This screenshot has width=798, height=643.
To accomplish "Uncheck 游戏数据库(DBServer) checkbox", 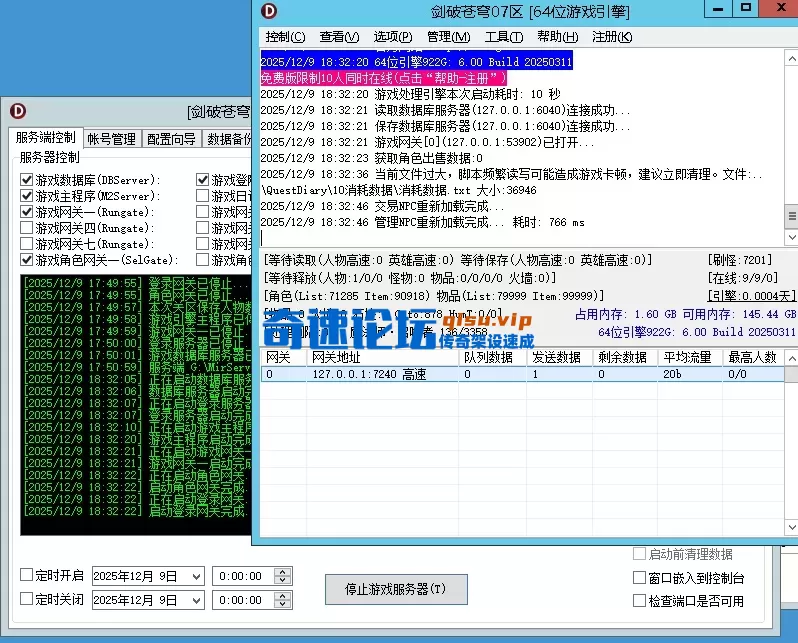I will click(x=26, y=180).
